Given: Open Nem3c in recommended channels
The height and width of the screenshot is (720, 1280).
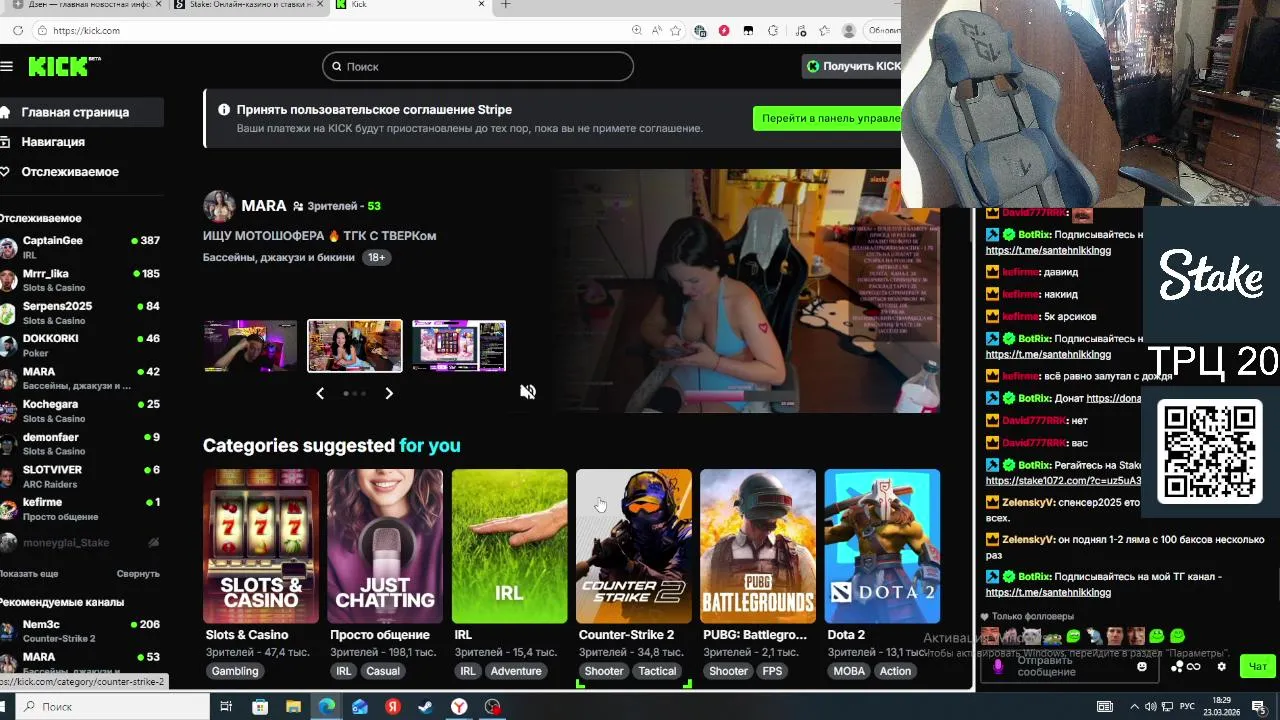Looking at the screenshot, I should [x=80, y=631].
